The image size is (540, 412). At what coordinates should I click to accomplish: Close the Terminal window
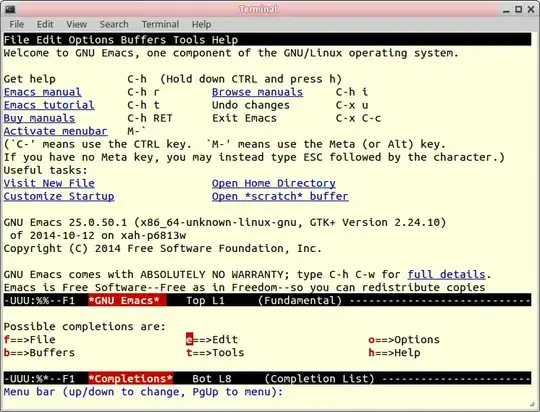point(531,10)
